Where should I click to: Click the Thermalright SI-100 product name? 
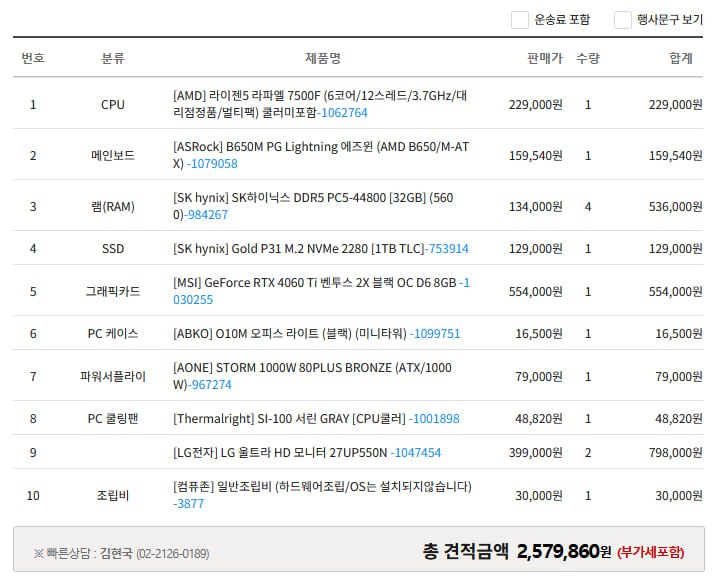[290, 419]
